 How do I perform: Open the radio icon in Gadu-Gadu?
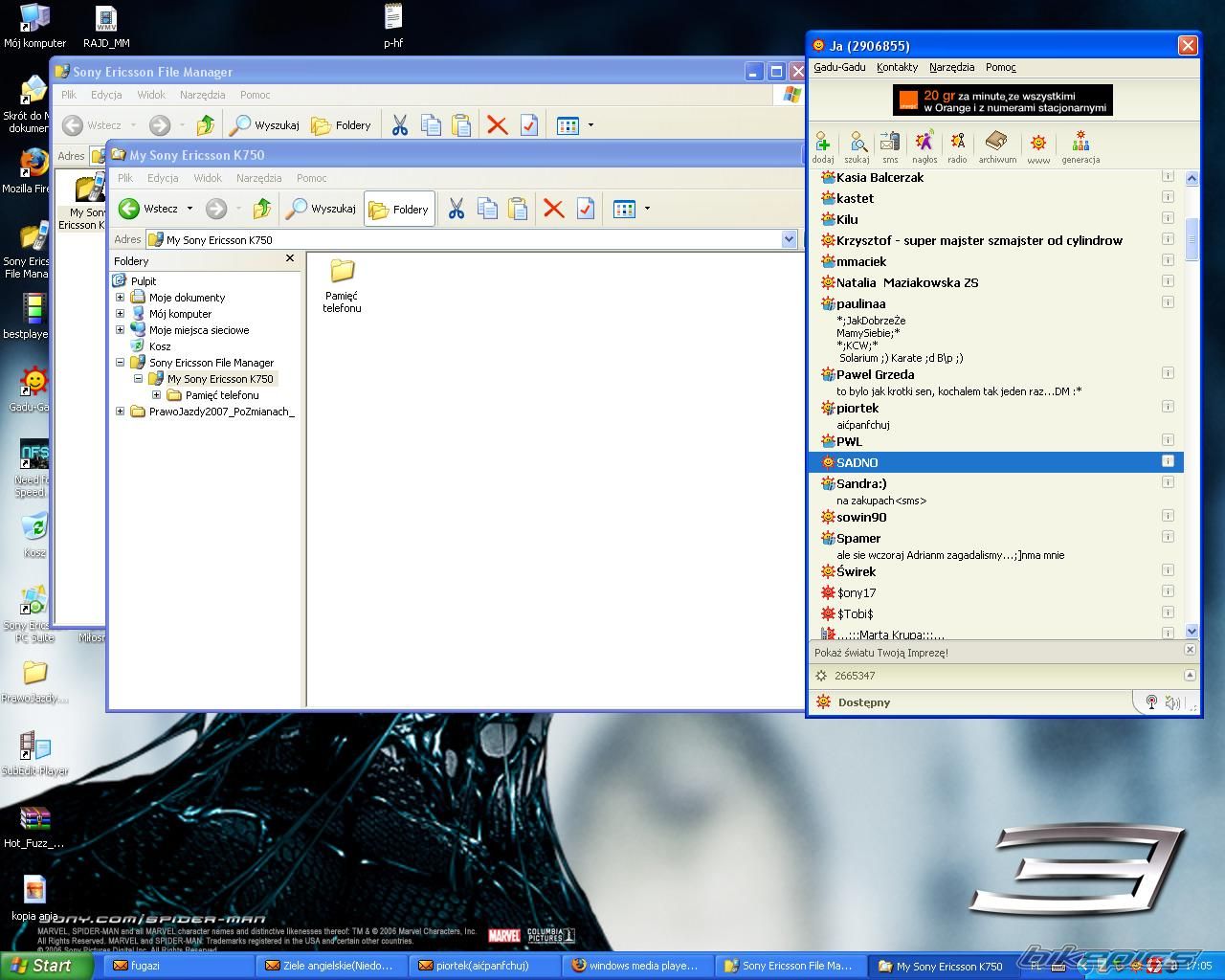click(957, 144)
